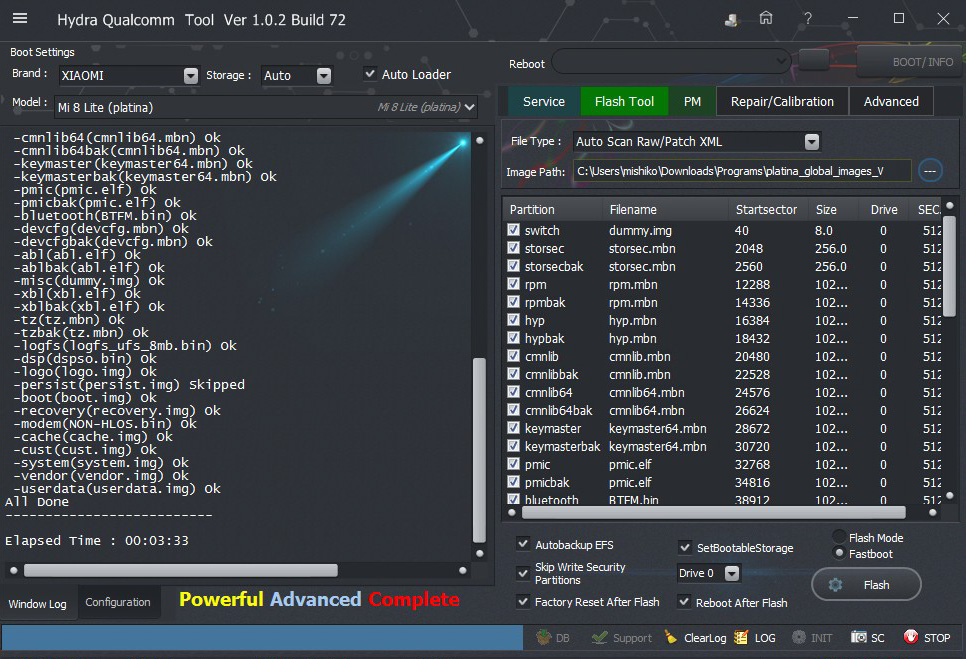
Task: Take a screenshot with the SC button
Action: point(867,638)
